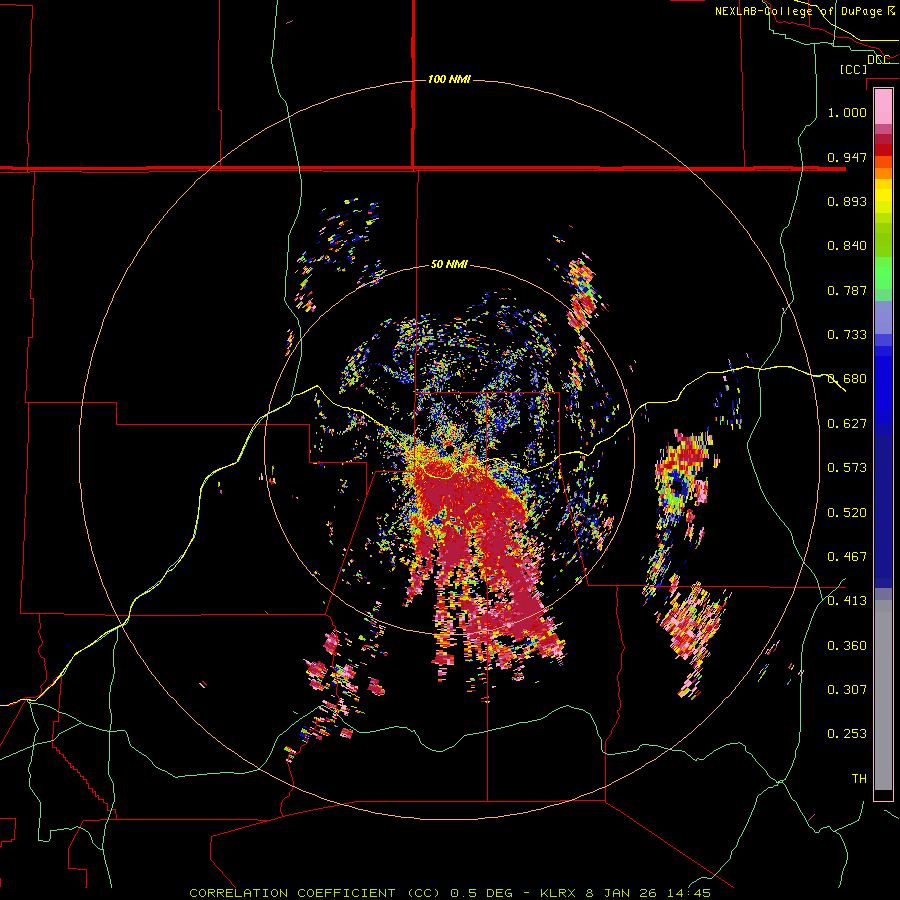Viewport: 900px width, 900px height.
Task: Click the 0.733 scale value
Action: (847, 335)
